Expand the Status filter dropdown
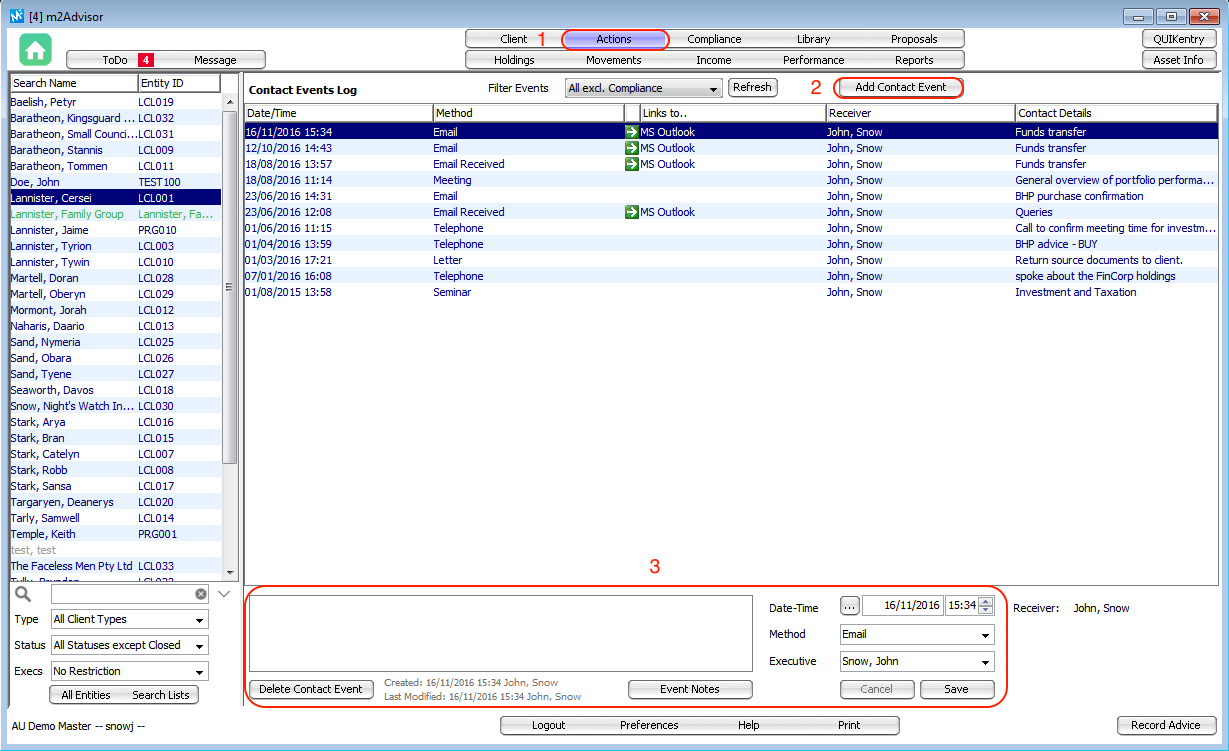The width and height of the screenshot is (1229, 751). (x=130, y=646)
